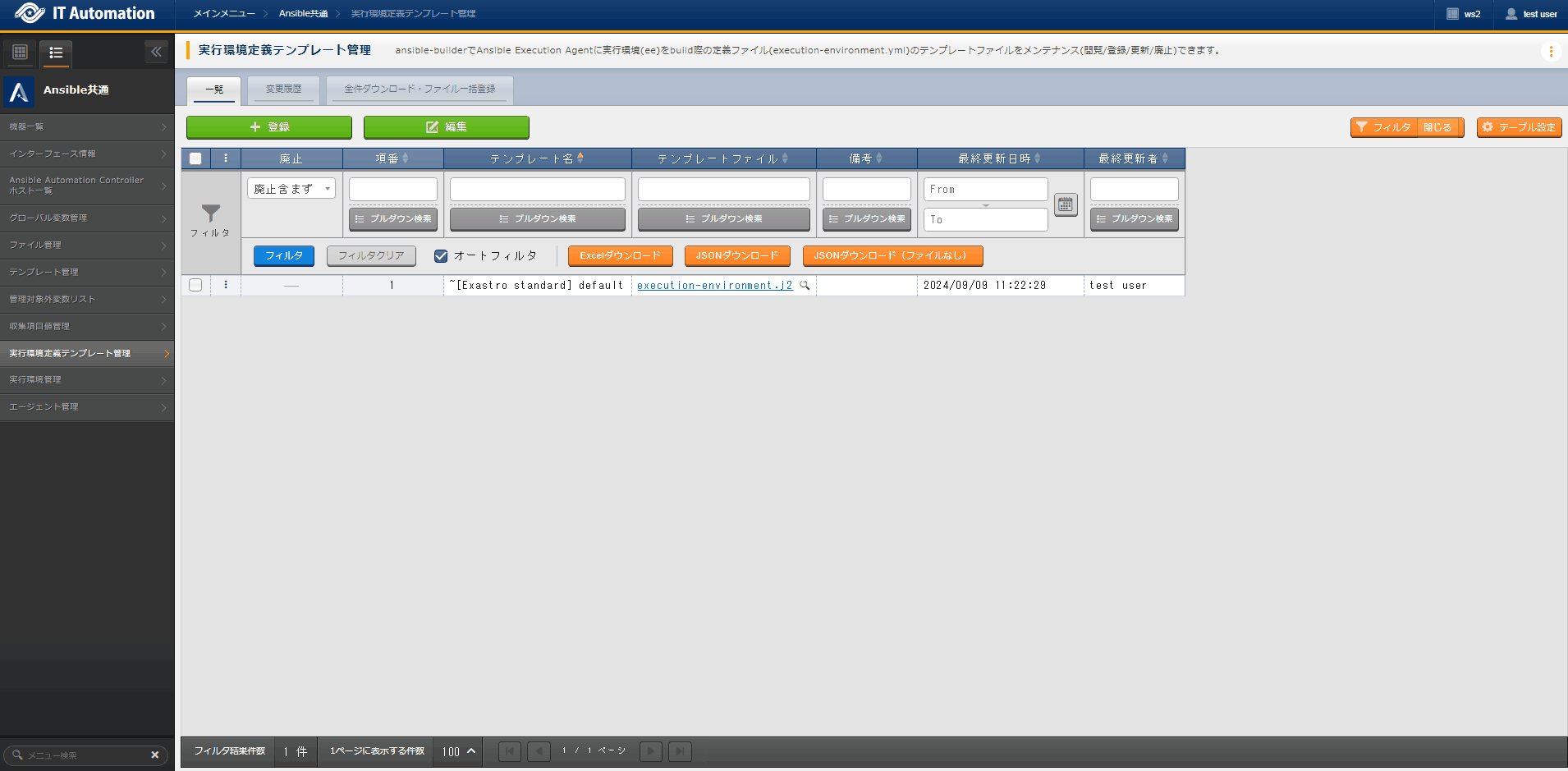Image resolution: width=1568 pixels, height=771 pixels.
Task: Switch sidebar to grid view icon
Action: pyautogui.click(x=21, y=53)
